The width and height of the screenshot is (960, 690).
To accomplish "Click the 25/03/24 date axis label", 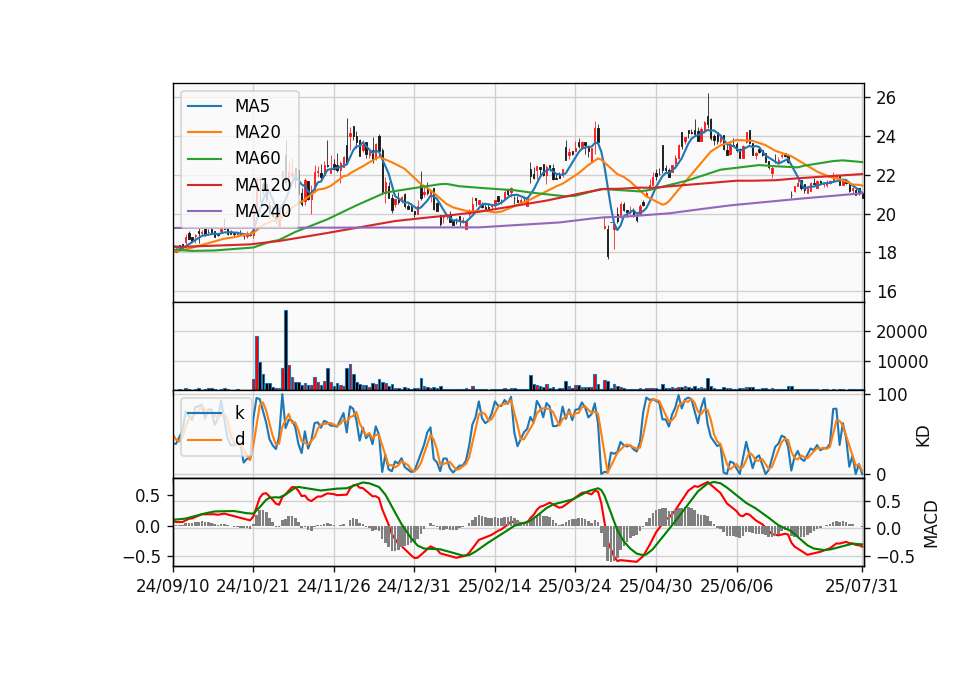I will pyautogui.click(x=575, y=586).
